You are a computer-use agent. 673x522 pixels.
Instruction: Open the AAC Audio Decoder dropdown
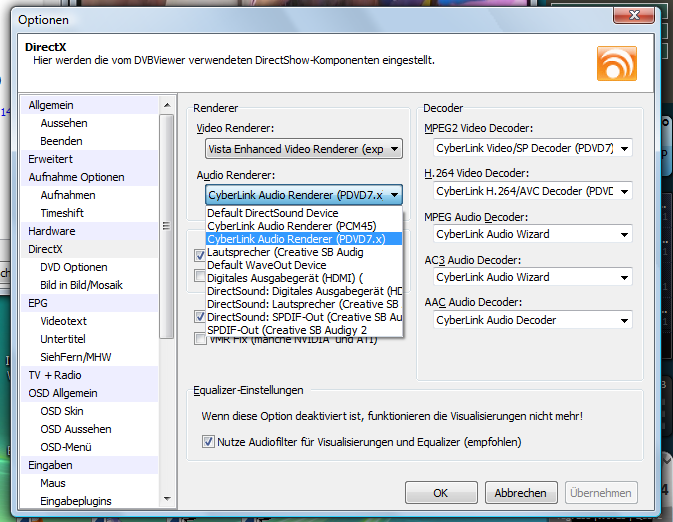tap(532, 320)
